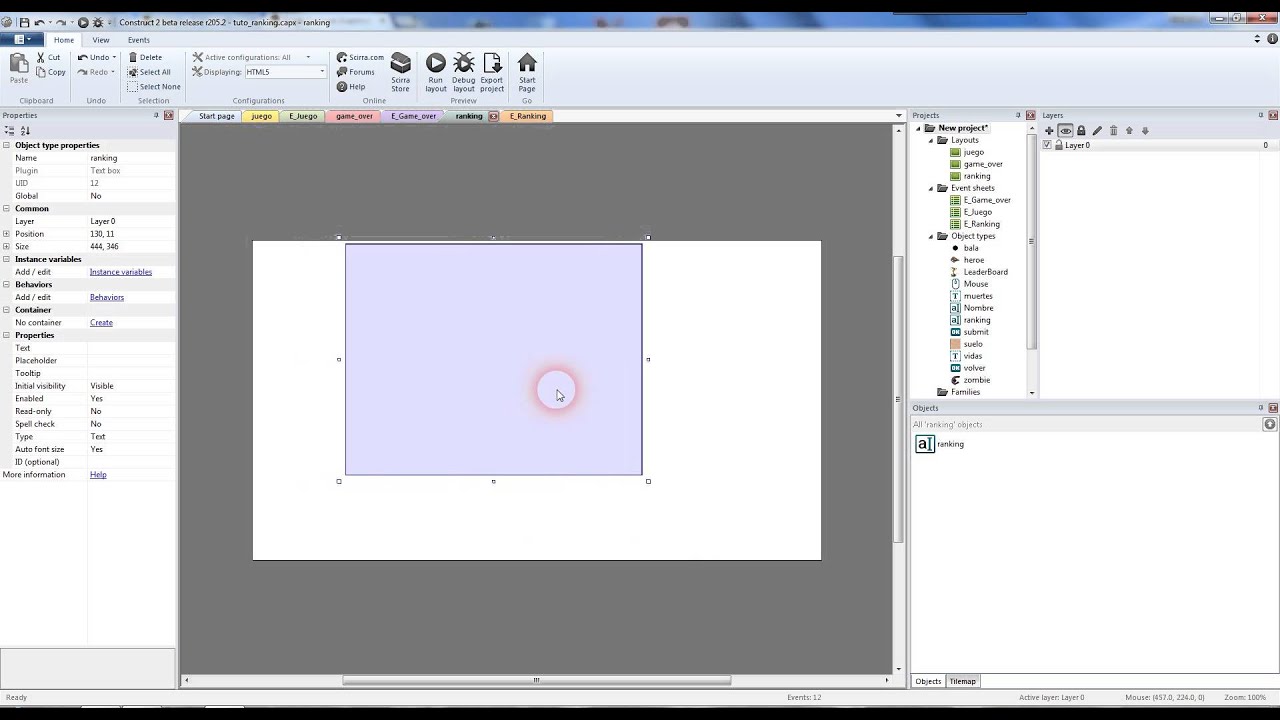Viewport: 1280px width, 720px height.
Task: Toggle layer visibility eye button
Action: tap(1065, 131)
